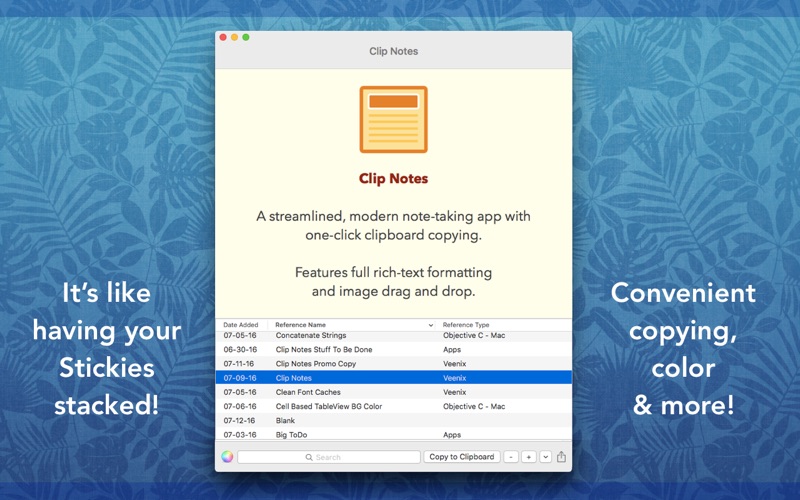The image size is (800, 500).
Task: Select the Clean Font Caches entry
Action: 393,392
